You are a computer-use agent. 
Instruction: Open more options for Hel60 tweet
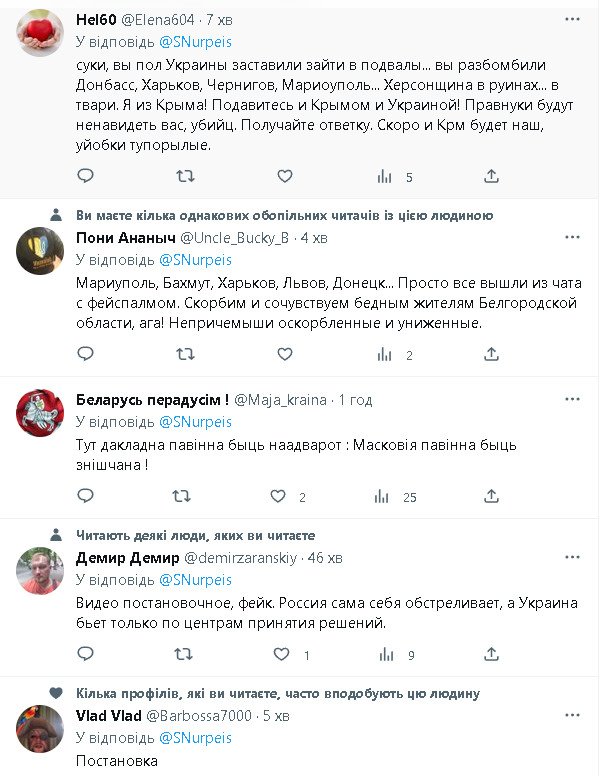point(571,20)
